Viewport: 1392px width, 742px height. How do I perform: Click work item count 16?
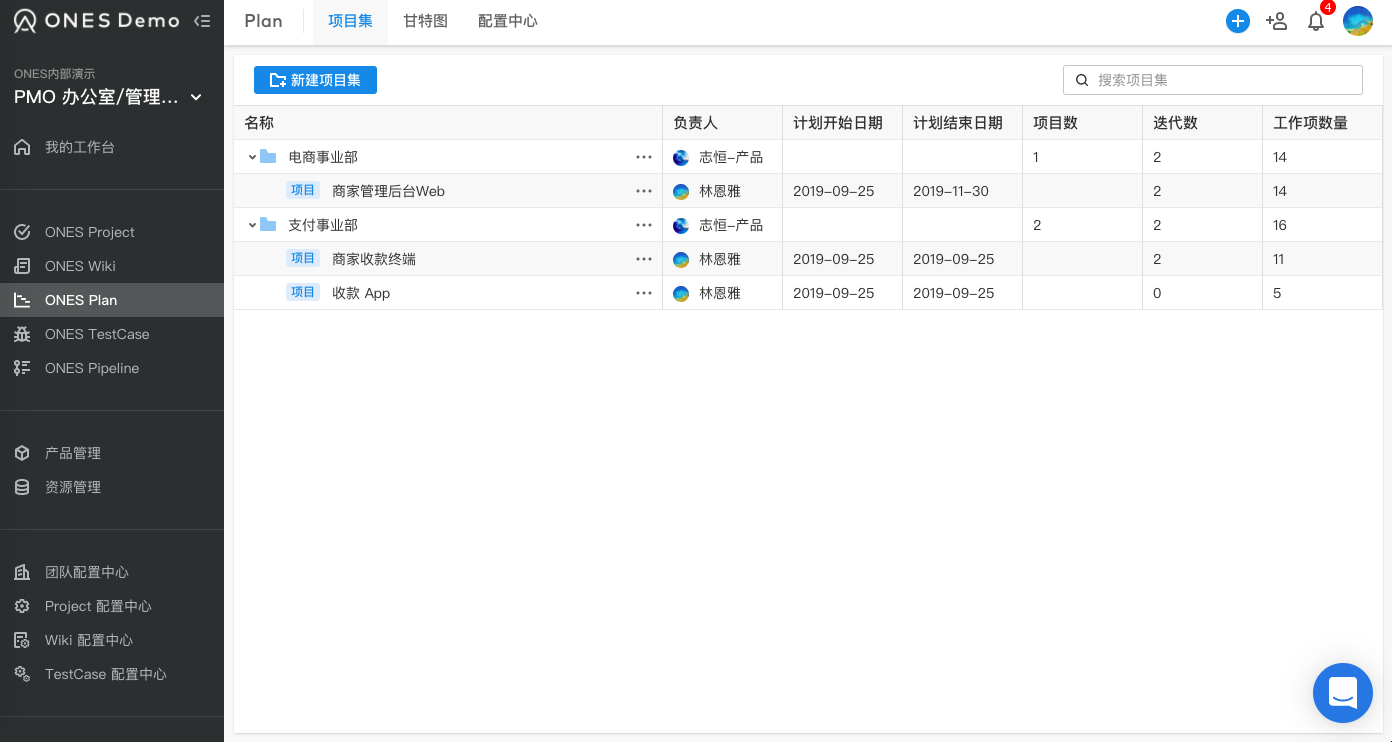[x=1280, y=225]
